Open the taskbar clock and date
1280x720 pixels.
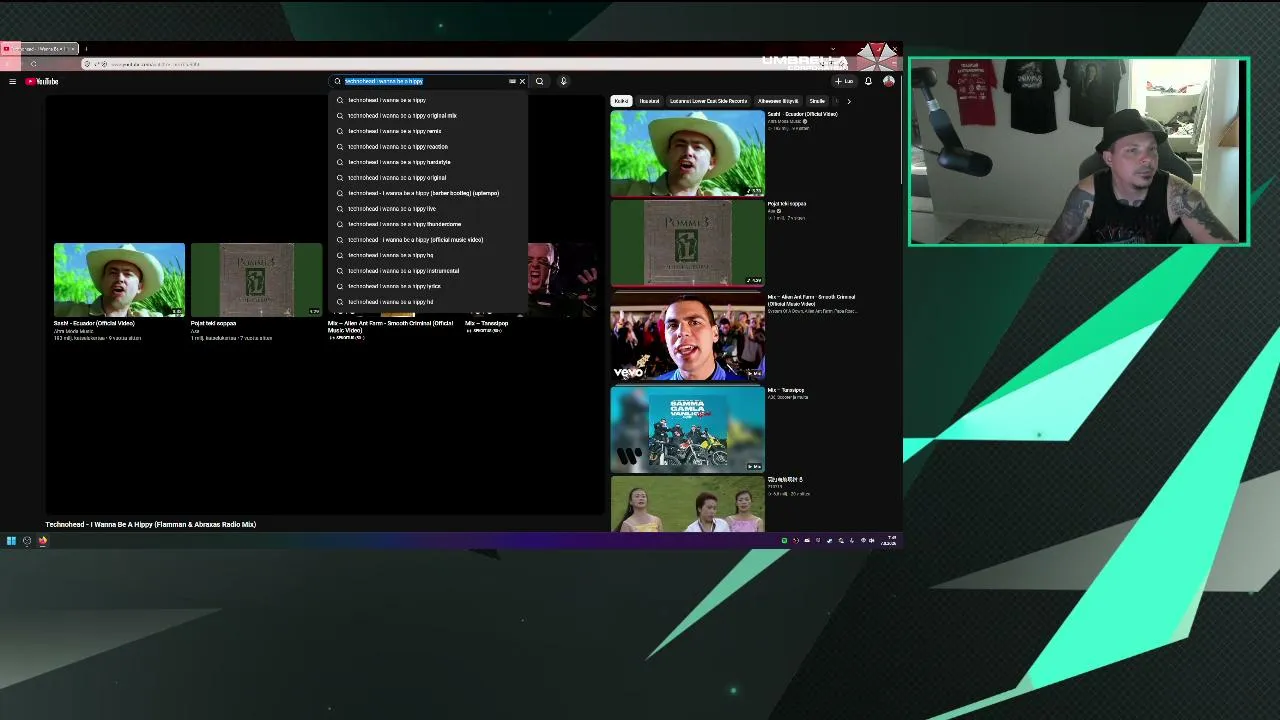click(x=889, y=541)
